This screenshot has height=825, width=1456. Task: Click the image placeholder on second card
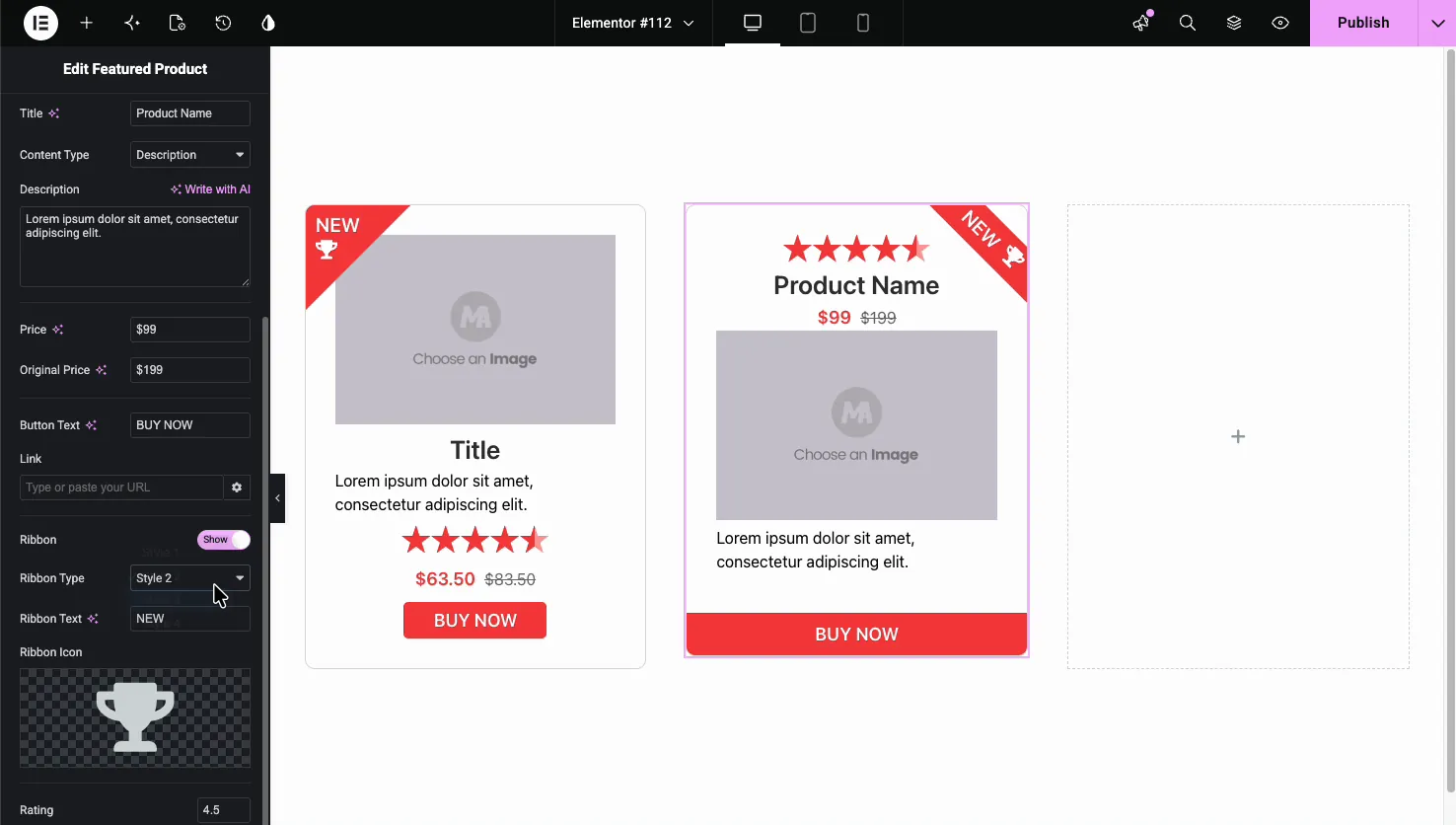856,425
